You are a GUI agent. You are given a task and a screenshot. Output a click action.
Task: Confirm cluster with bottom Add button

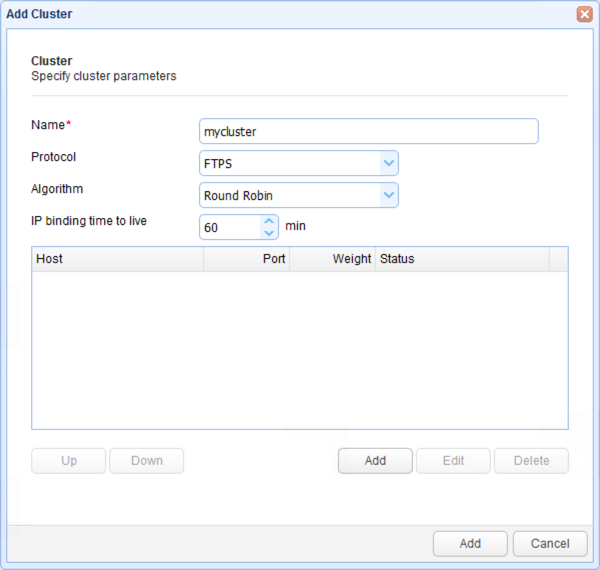tap(470, 544)
